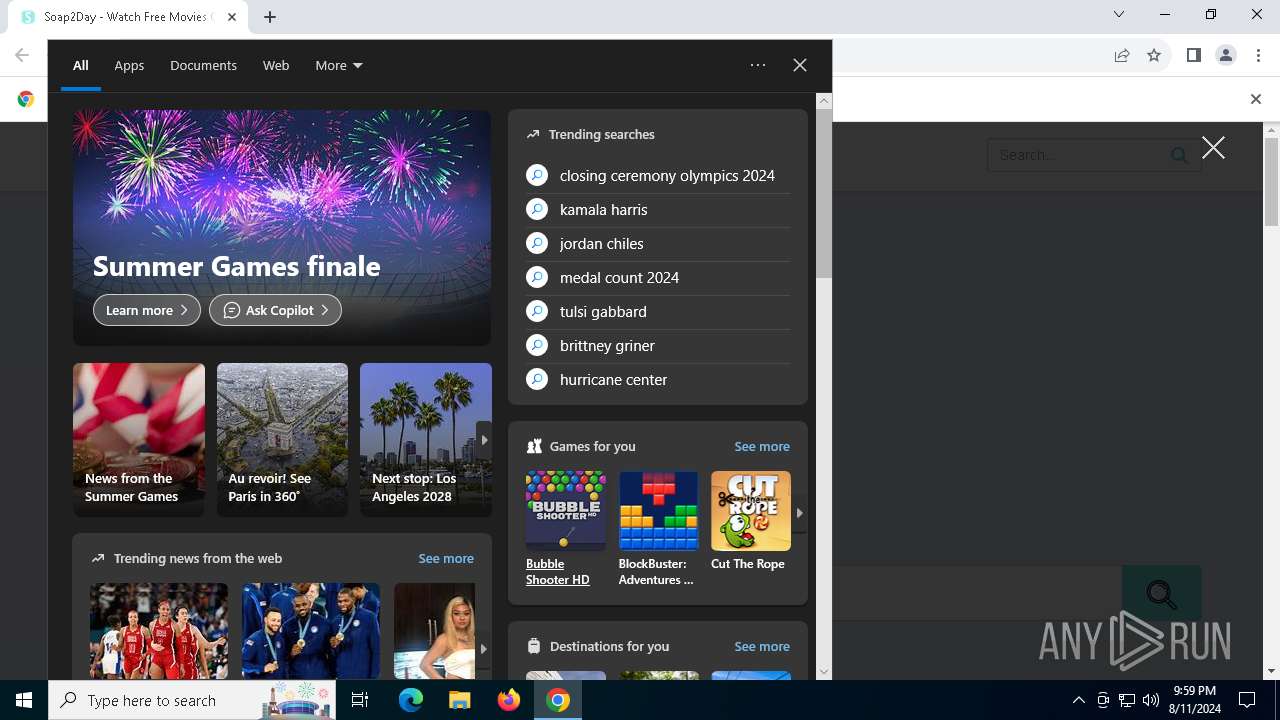Search trending 'closing ceremony olympics 2024'
1280x720 pixels.
click(658, 175)
